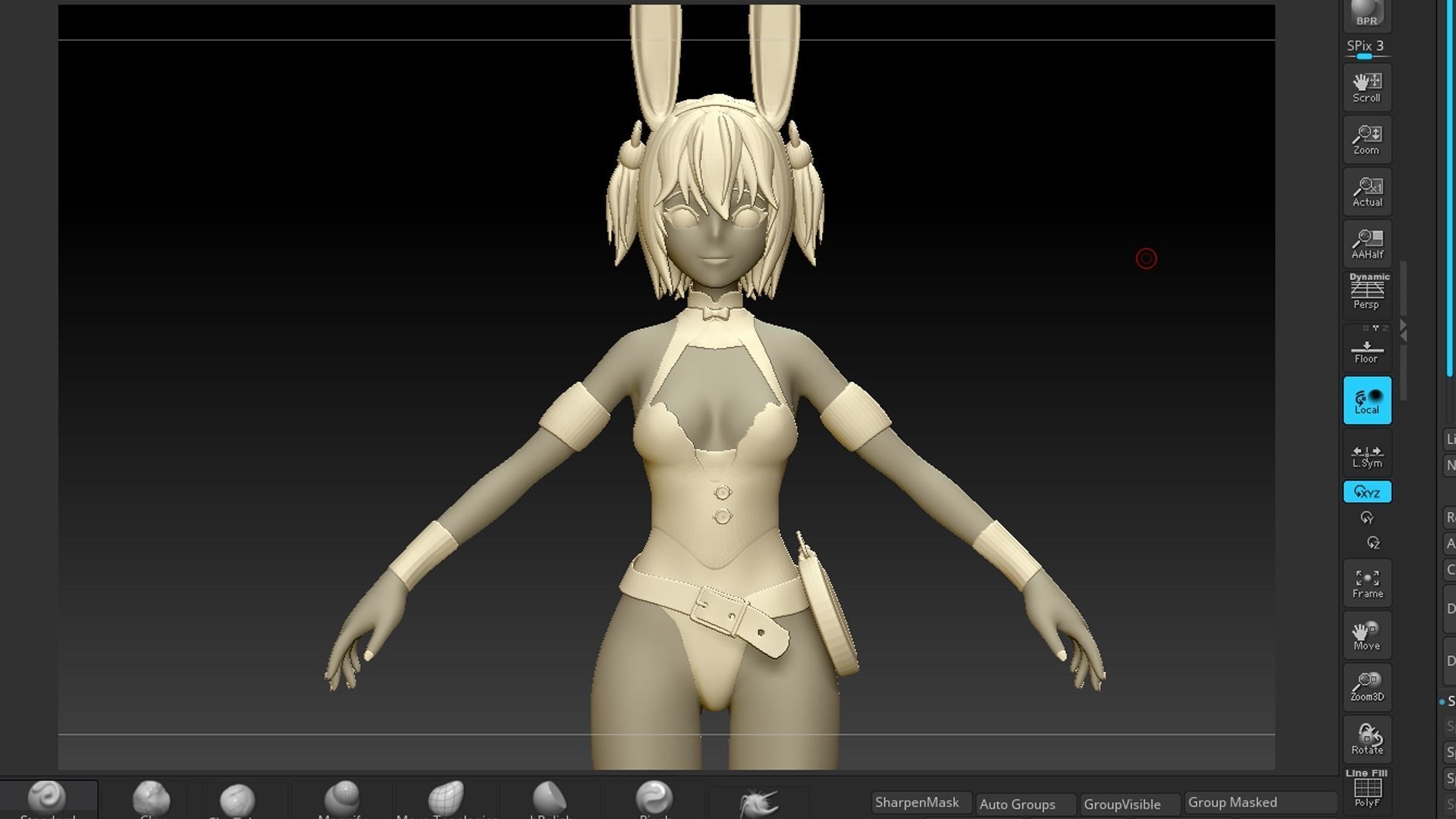Toggle Local transformations mode
This screenshot has width=1456, height=819.
point(1367,400)
